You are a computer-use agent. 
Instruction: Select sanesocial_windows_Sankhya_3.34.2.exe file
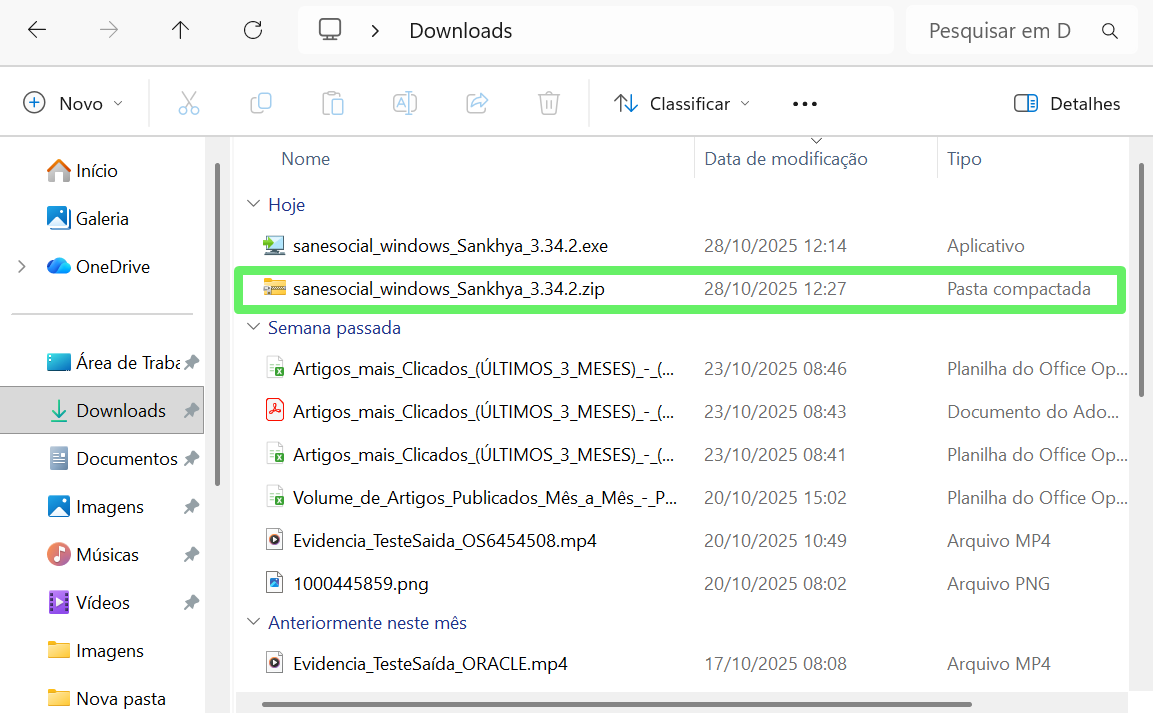coord(450,246)
